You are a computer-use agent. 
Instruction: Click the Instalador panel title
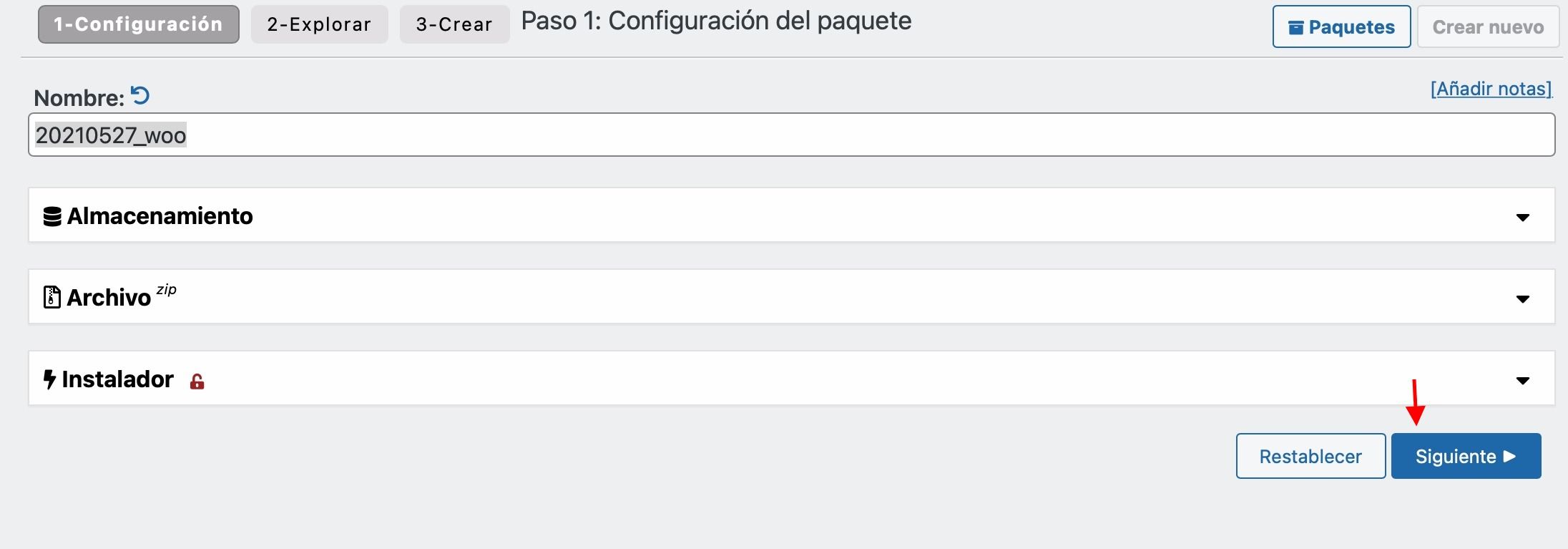tap(117, 379)
